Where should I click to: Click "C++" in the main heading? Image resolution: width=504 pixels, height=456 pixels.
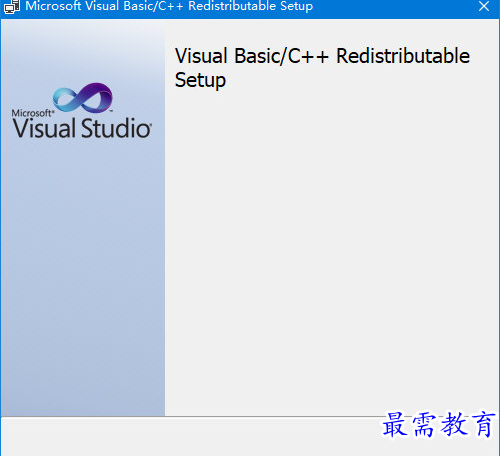tap(308, 56)
